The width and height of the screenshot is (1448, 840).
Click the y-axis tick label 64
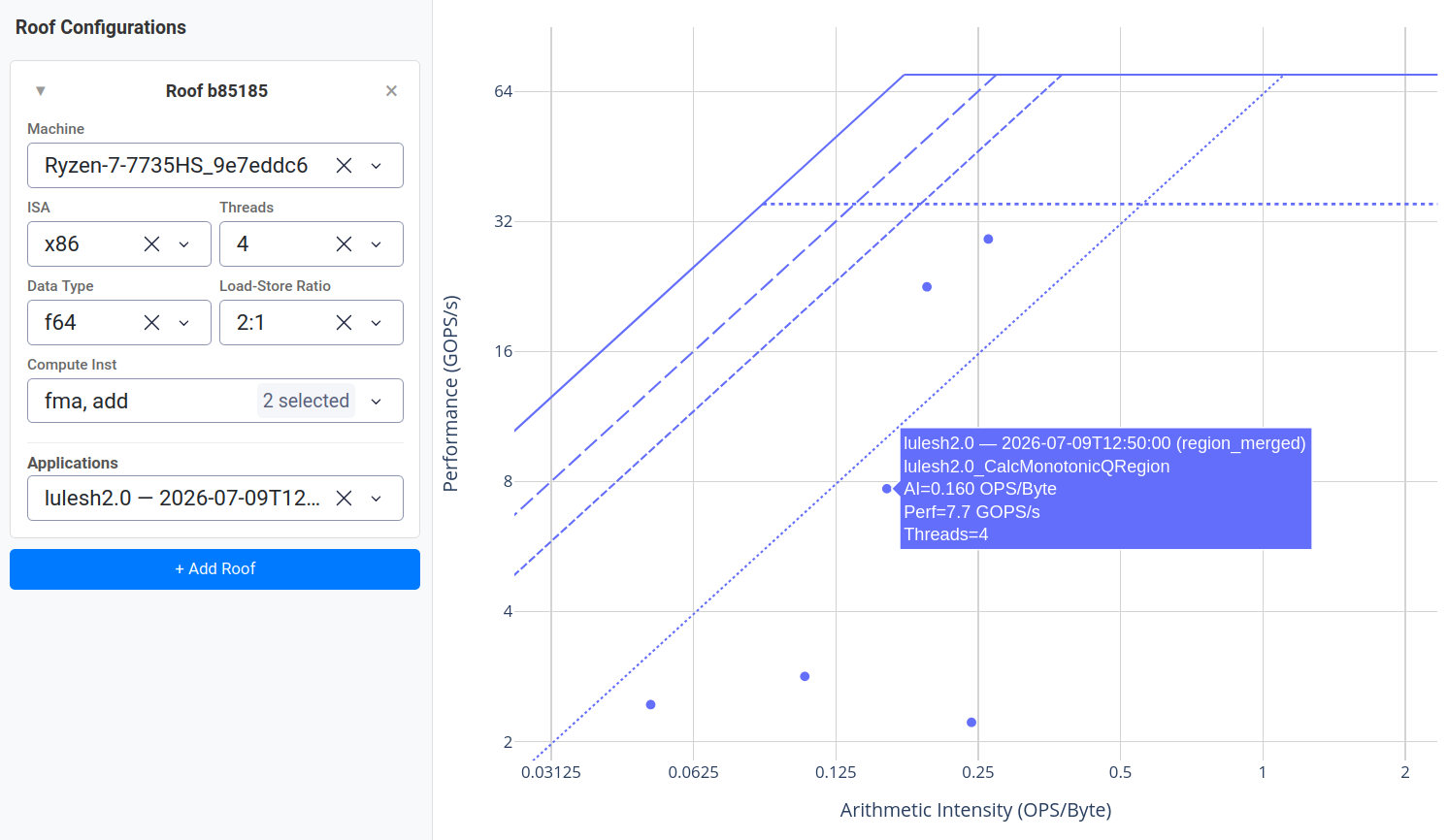tap(503, 91)
